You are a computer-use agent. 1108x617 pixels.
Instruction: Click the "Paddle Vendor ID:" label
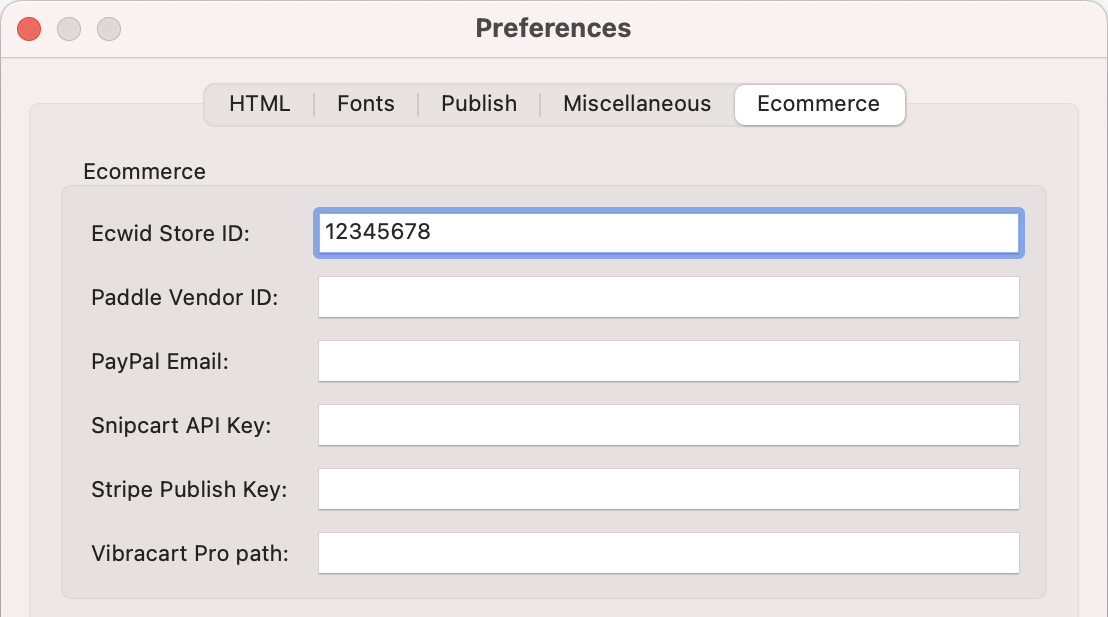tap(185, 298)
